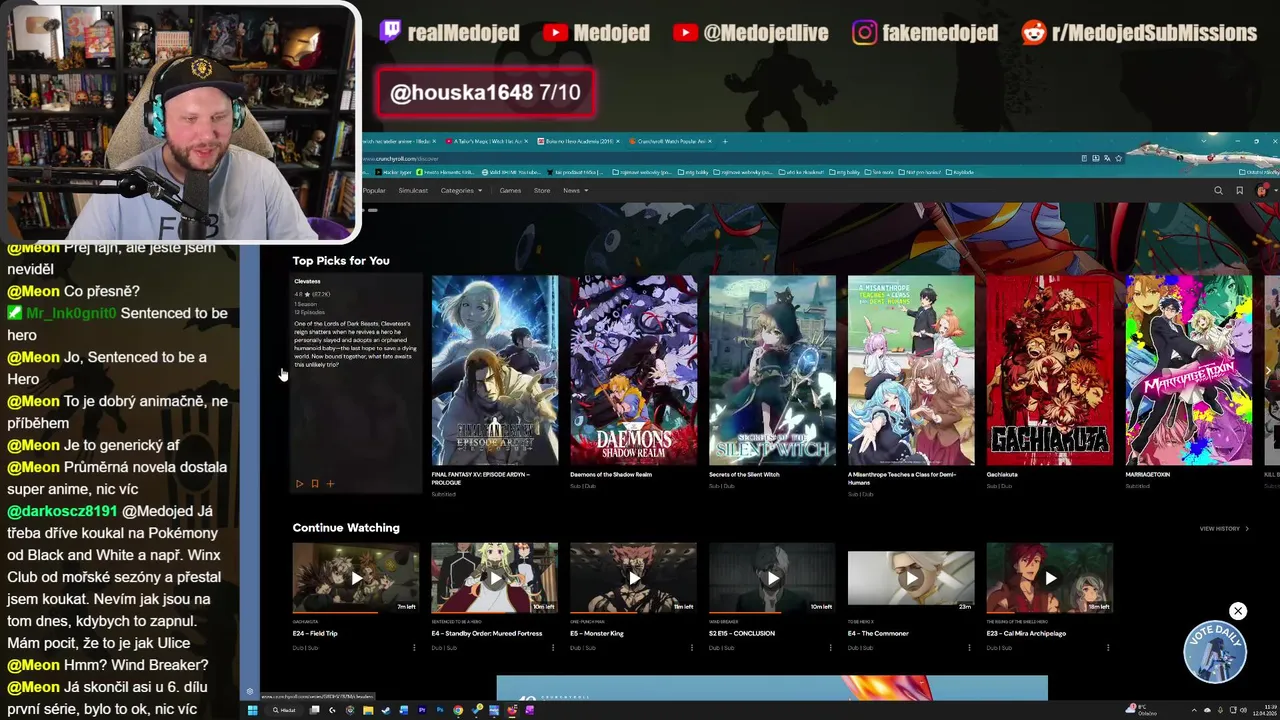Screen dimensions: 1280x720
Task: Open File Explorer from the taskbar
Action: (368, 710)
